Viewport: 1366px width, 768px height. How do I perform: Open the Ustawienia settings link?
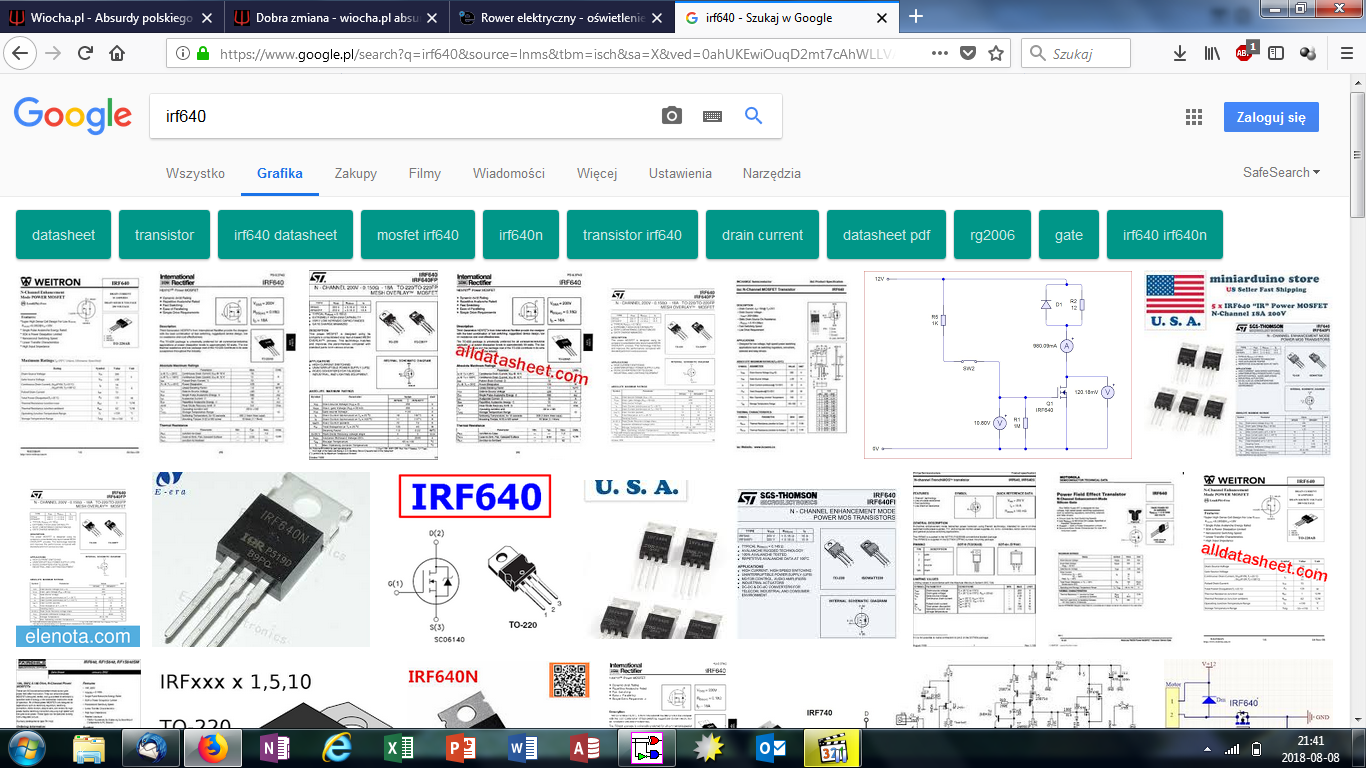pyautogui.click(x=680, y=173)
